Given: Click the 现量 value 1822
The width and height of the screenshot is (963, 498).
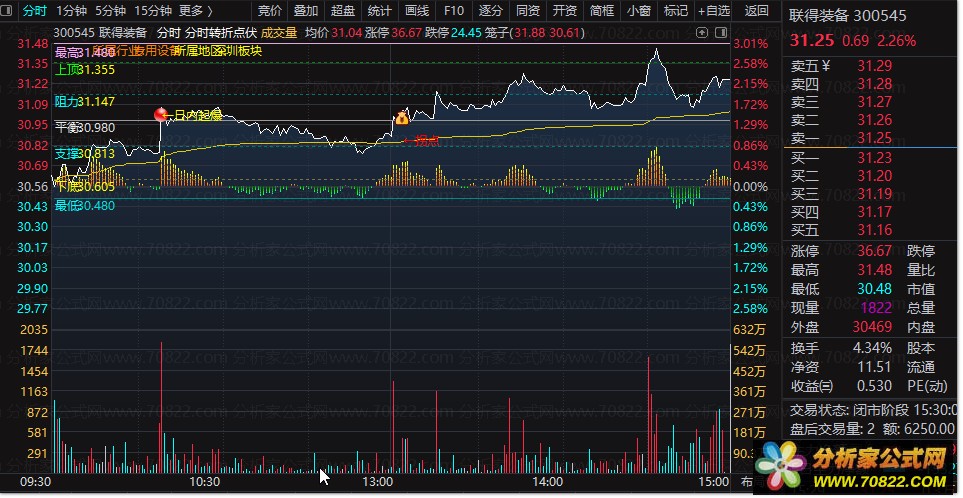Looking at the screenshot, I should pos(876,308).
